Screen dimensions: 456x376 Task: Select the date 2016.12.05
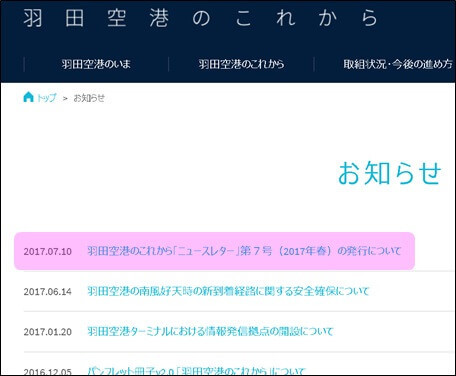(48, 372)
